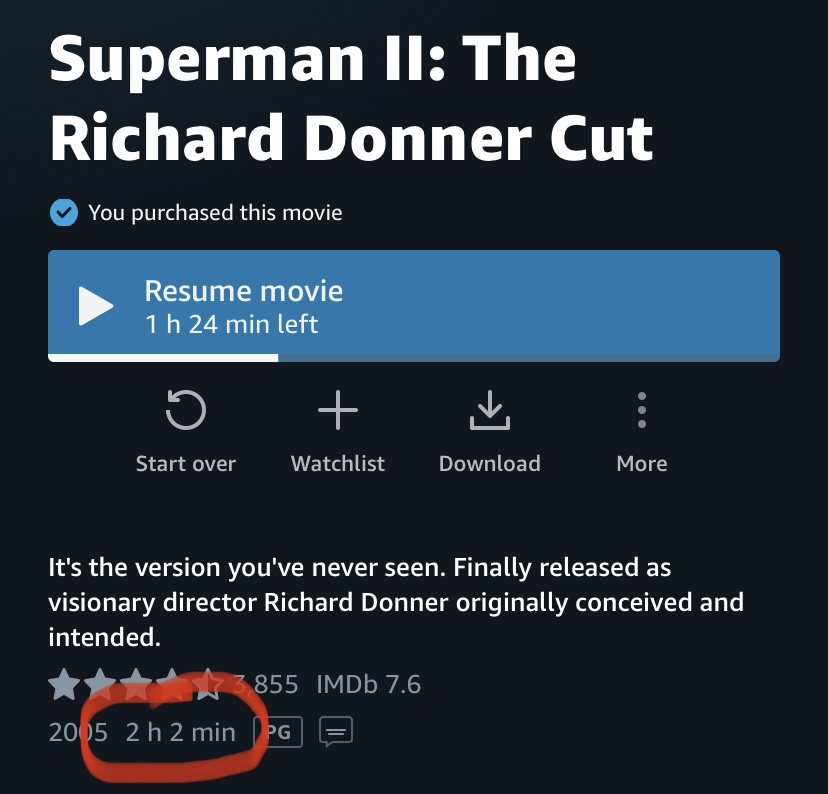The width and height of the screenshot is (828, 794).
Task: Select the "Watchlist" text label
Action: pyautogui.click(x=337, y=464)
